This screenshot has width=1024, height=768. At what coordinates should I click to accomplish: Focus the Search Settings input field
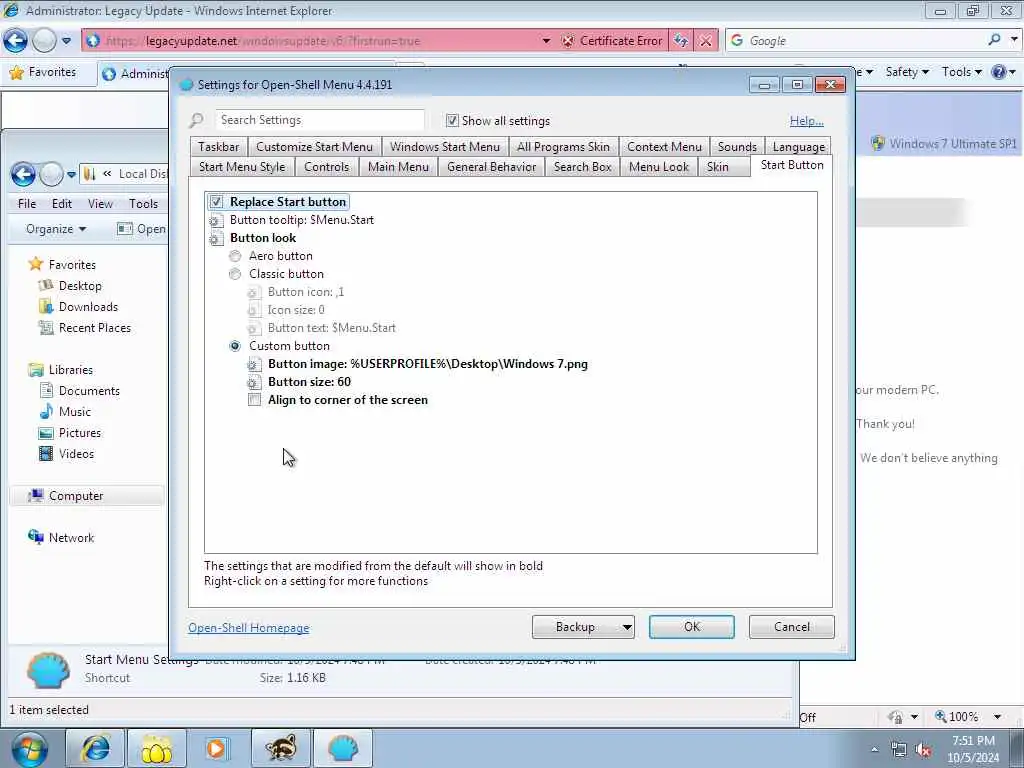[319, 120]
